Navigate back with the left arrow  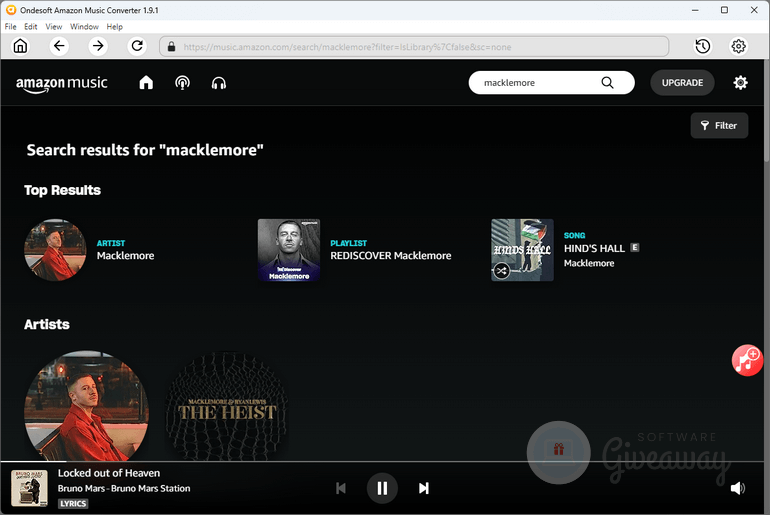[59, 46]
